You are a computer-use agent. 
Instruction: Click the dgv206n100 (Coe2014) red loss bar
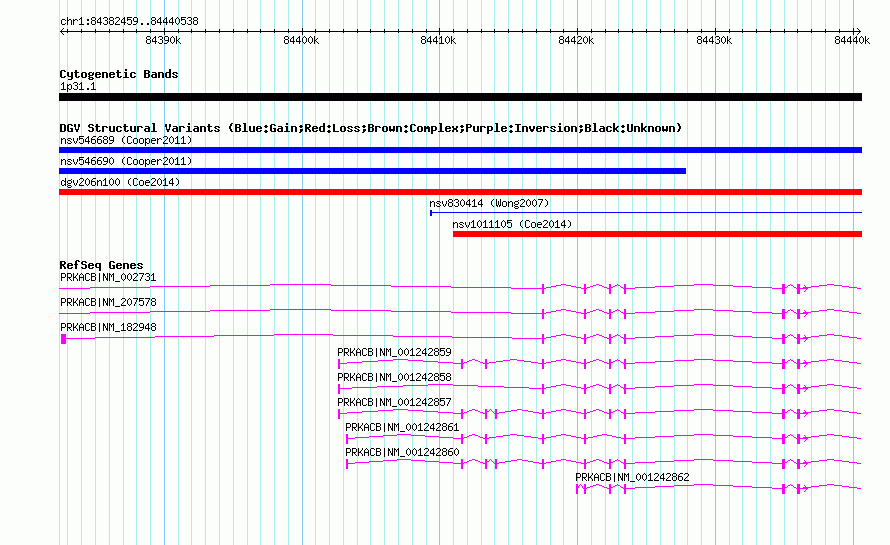pyautogui.click(x=460, y=192)
